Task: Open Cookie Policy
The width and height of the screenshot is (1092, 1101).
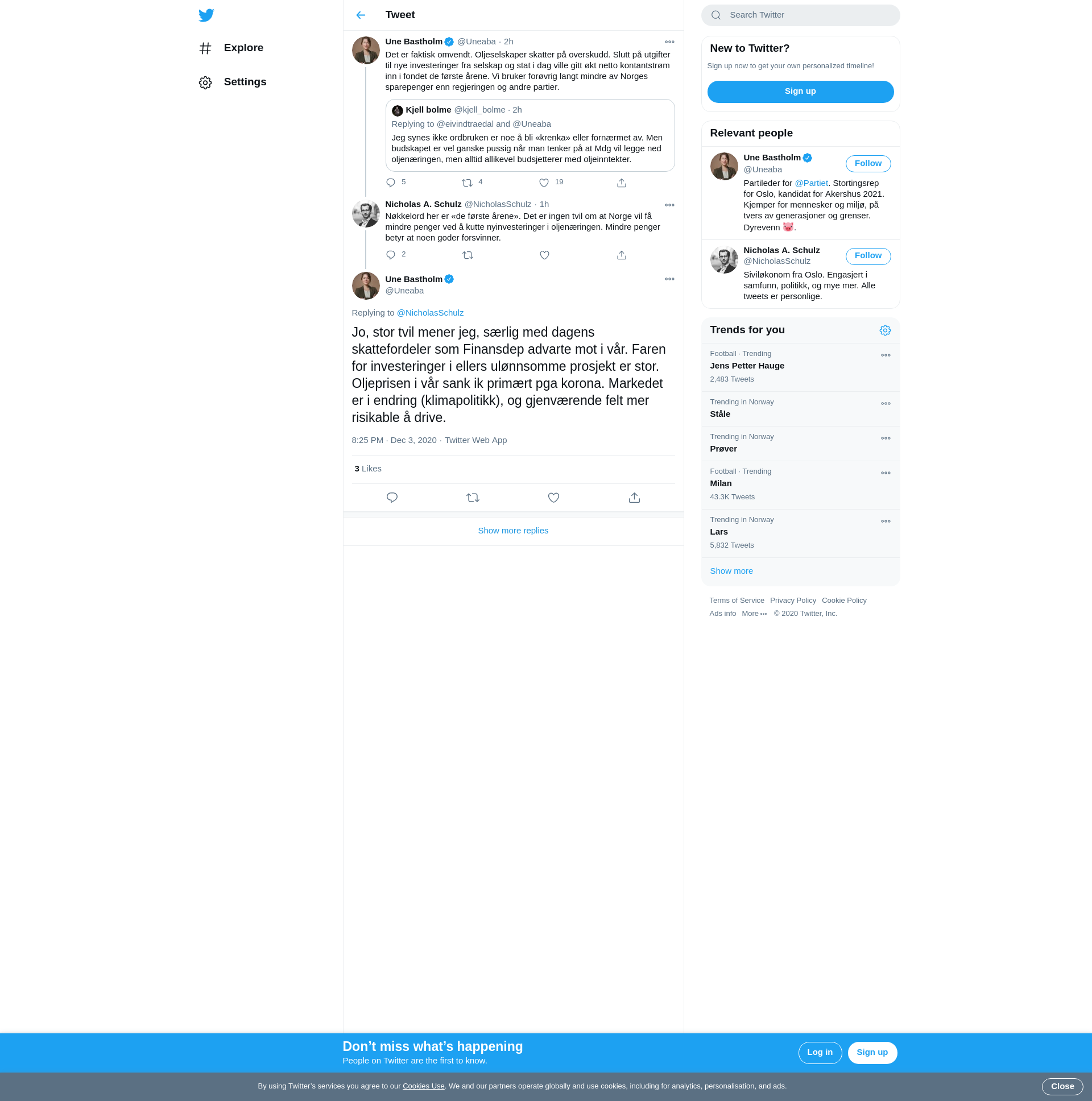Action: (844, 601)
